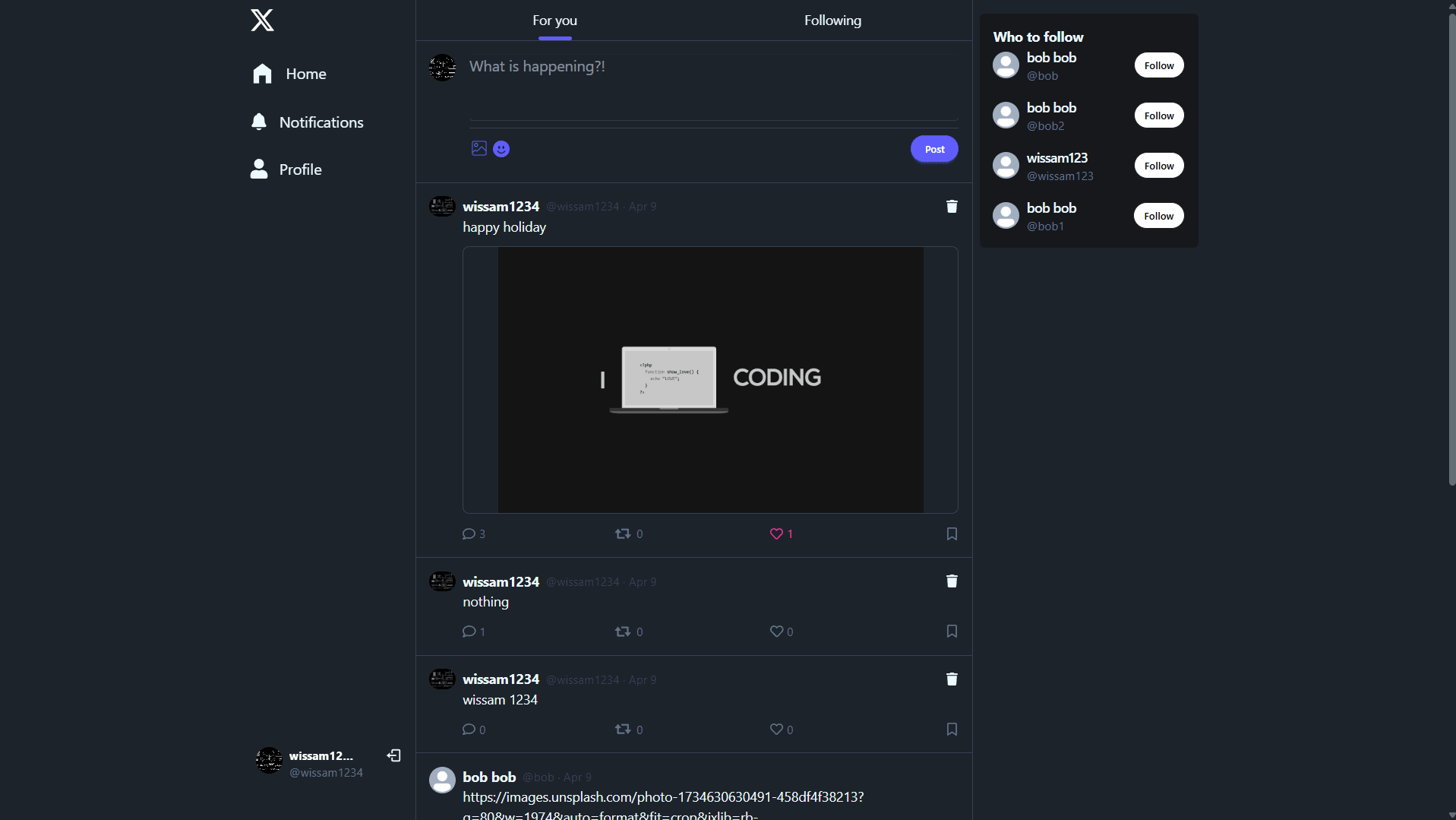Viewport: 1456px width, 820px height.
Task: Unlike the happy holiday post
Action: [782, 534]
